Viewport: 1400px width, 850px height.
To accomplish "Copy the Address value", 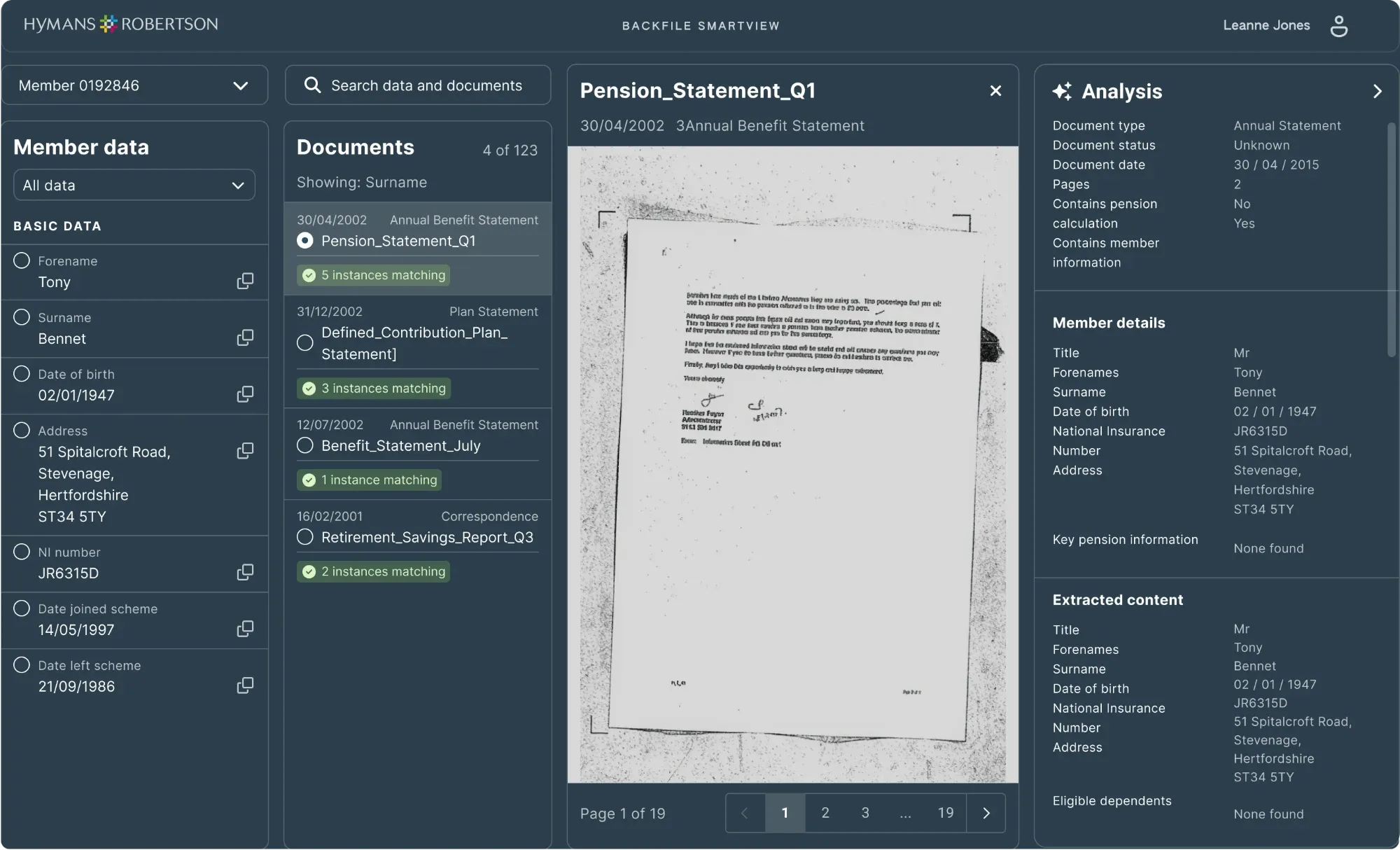I will click(245, 451).
